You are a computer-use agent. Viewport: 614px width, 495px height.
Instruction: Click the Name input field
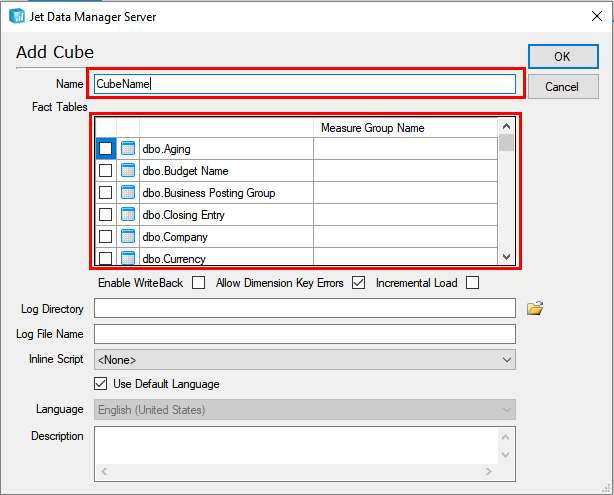[305, 84]
